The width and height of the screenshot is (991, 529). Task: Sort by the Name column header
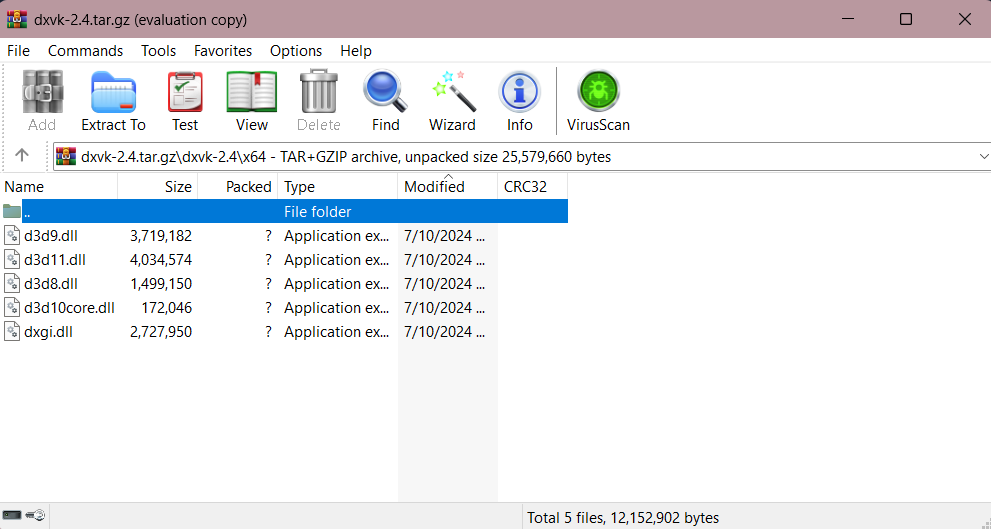[59, 186]
